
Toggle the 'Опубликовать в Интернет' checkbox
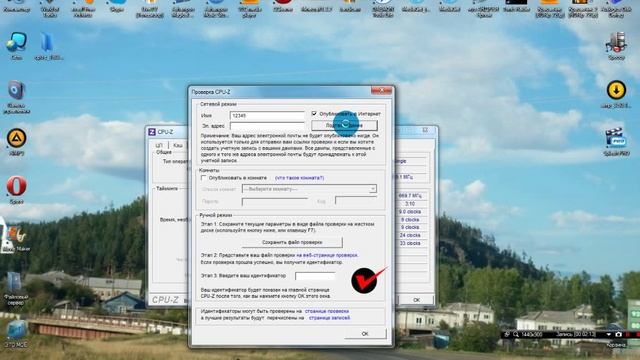[x=314, y=113]
